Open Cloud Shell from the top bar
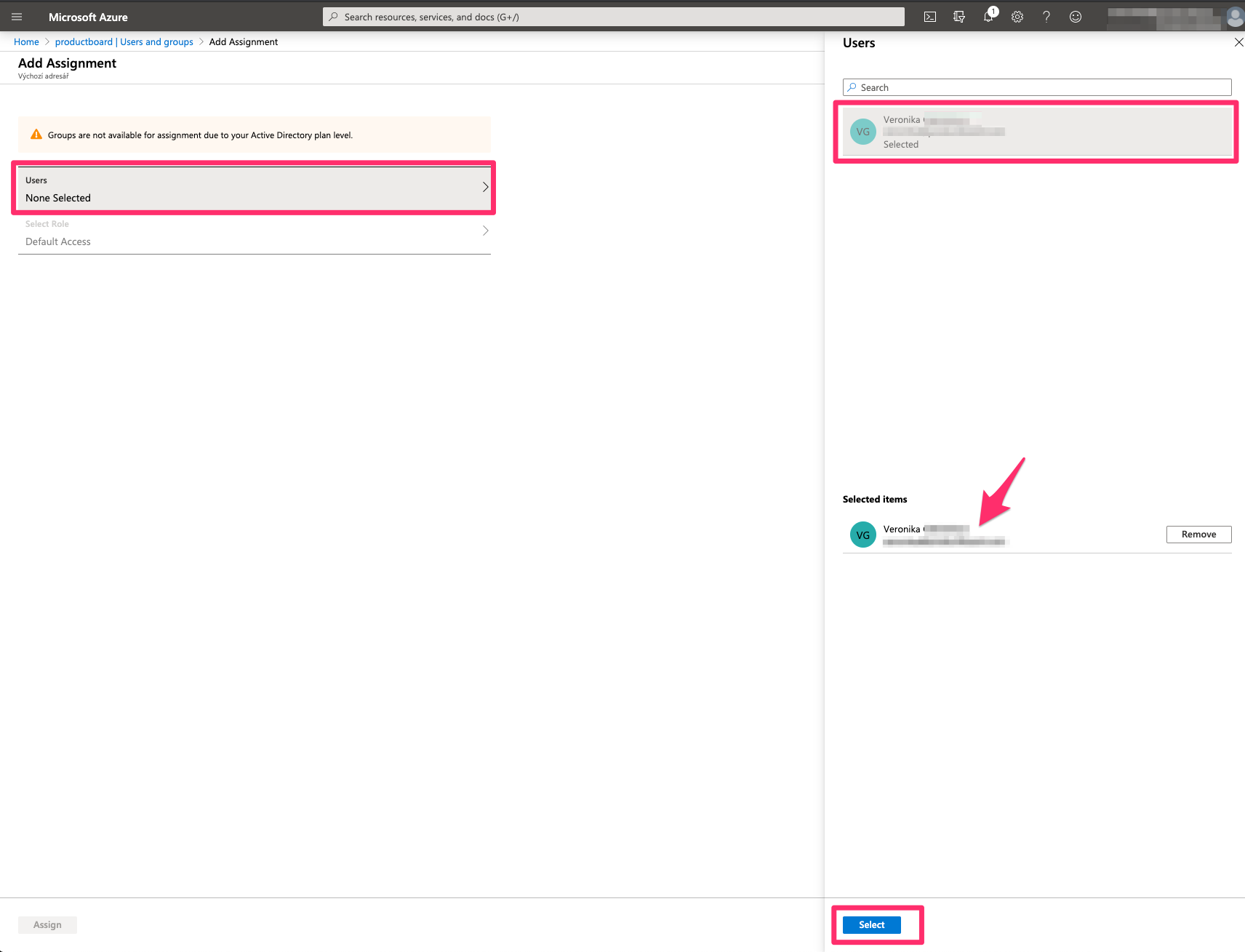This screenshot has width=1245, height=952. coord(929,17)
